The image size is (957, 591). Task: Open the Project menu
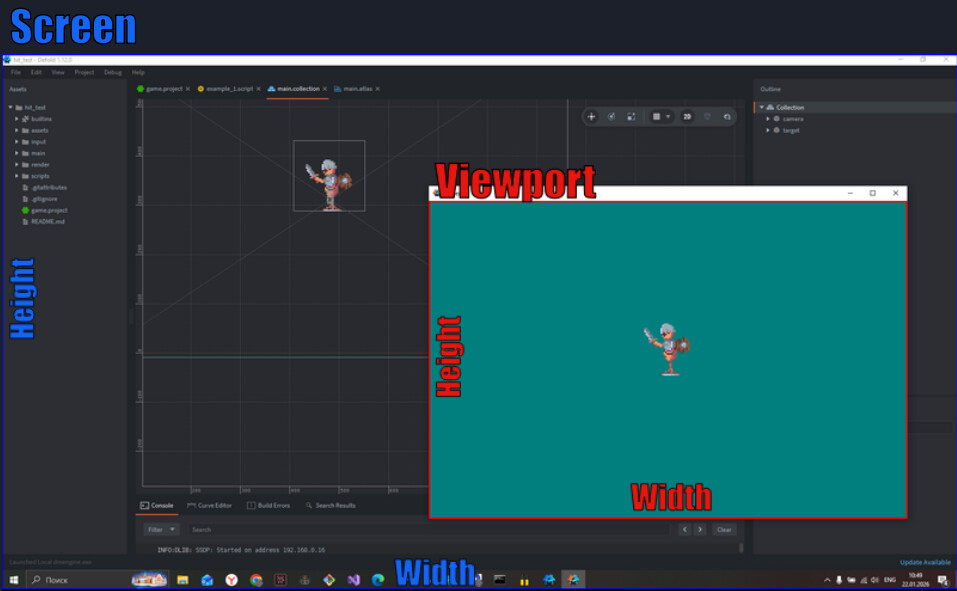(x=84, y=72)
